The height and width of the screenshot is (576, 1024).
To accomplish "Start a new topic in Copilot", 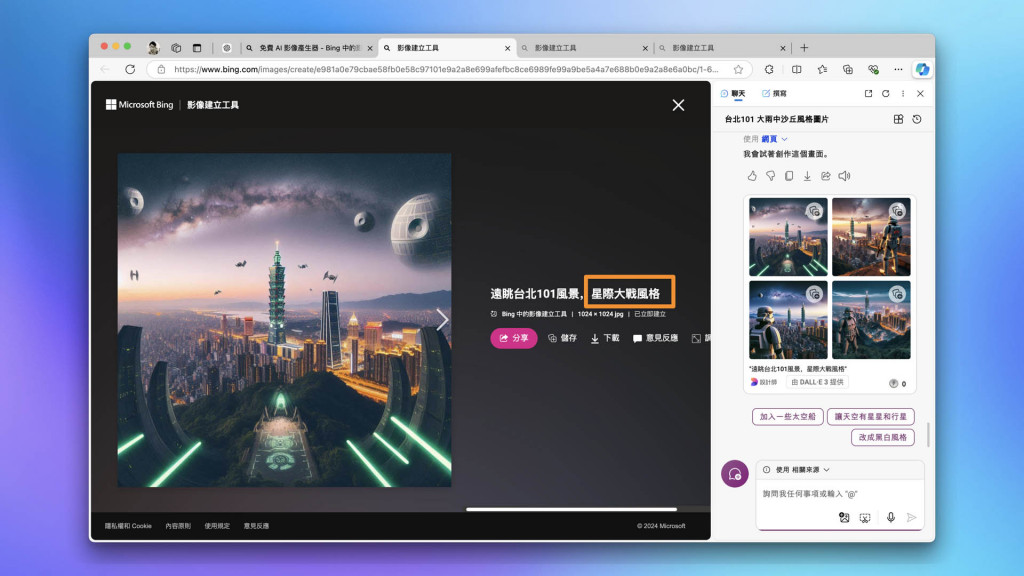I will pyautogui.click(x=735, y=474).
